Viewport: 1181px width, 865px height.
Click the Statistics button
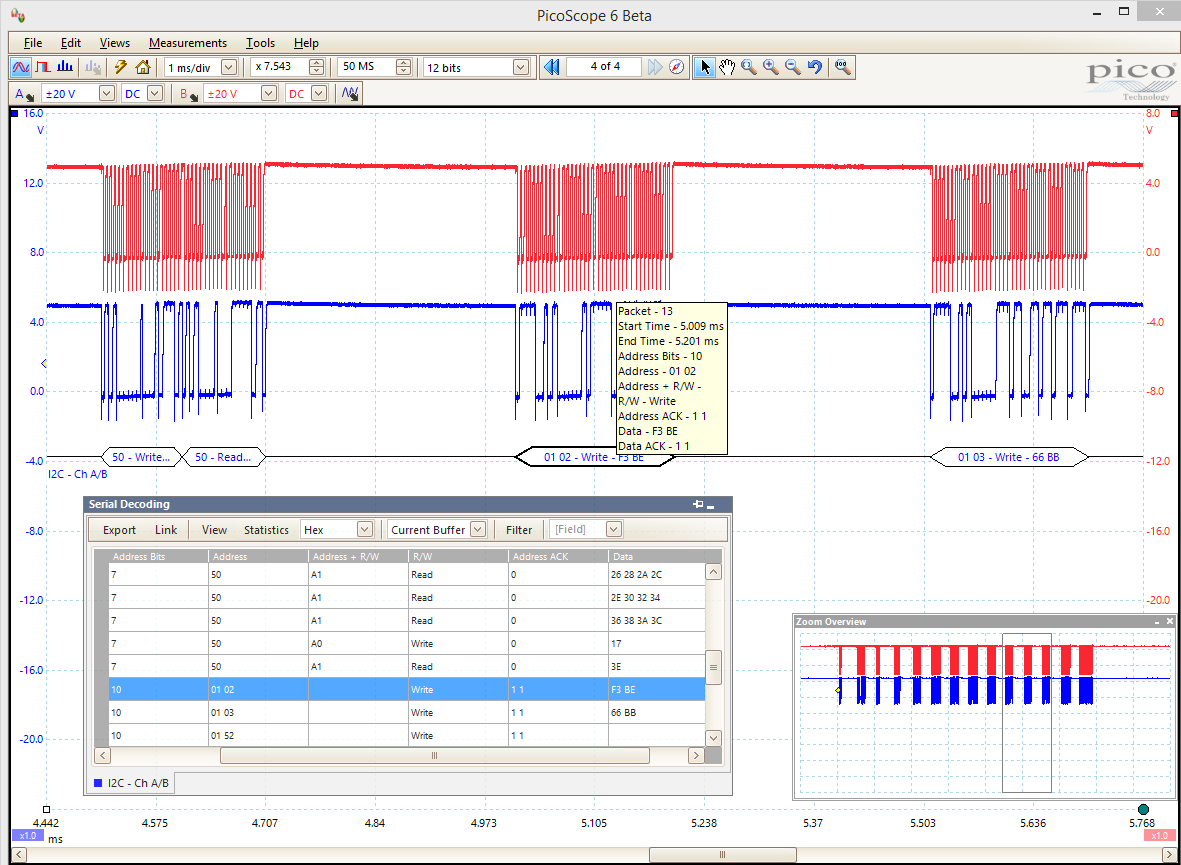266,530
